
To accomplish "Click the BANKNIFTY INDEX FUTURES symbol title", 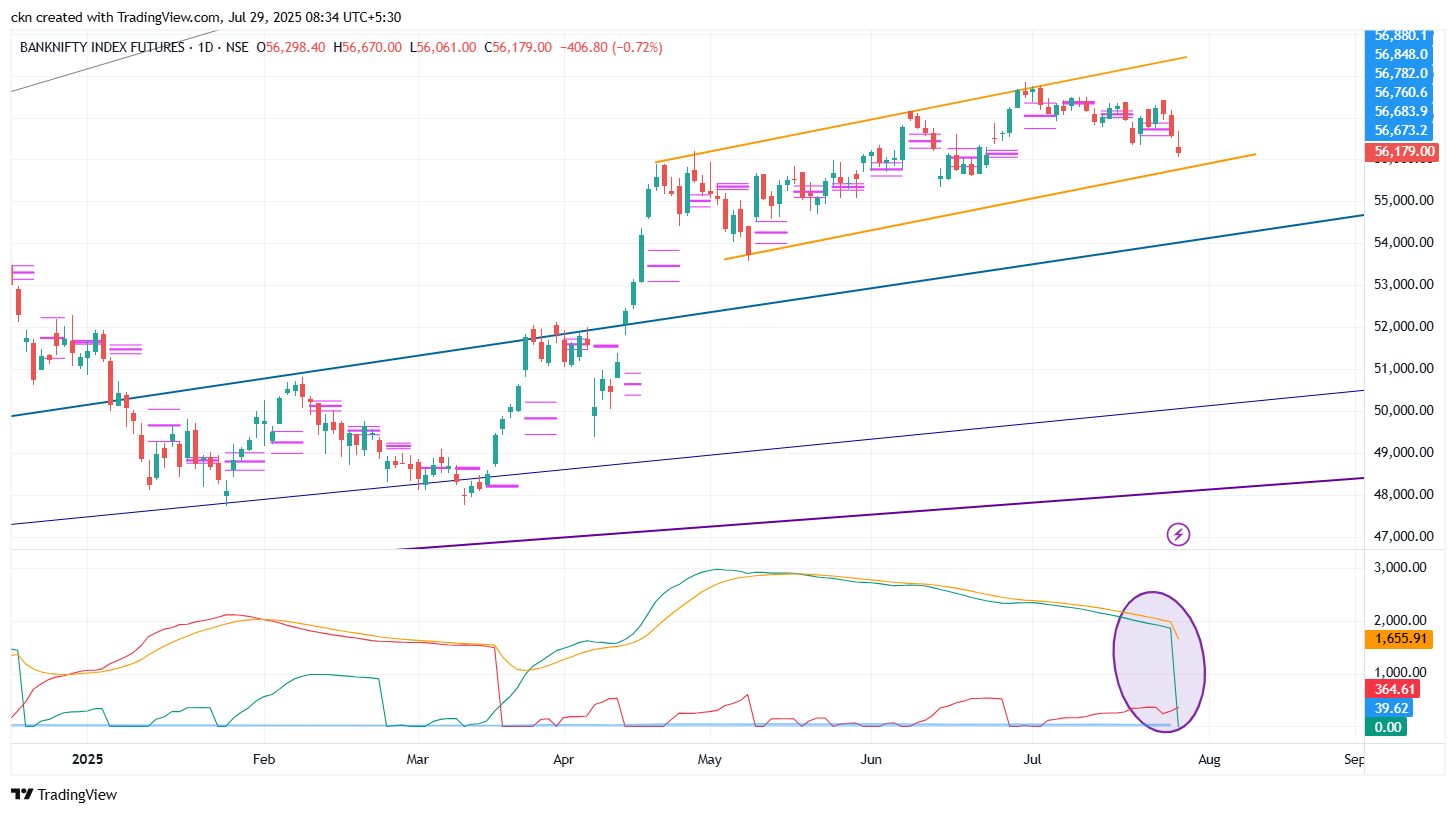I will [102, 47].
